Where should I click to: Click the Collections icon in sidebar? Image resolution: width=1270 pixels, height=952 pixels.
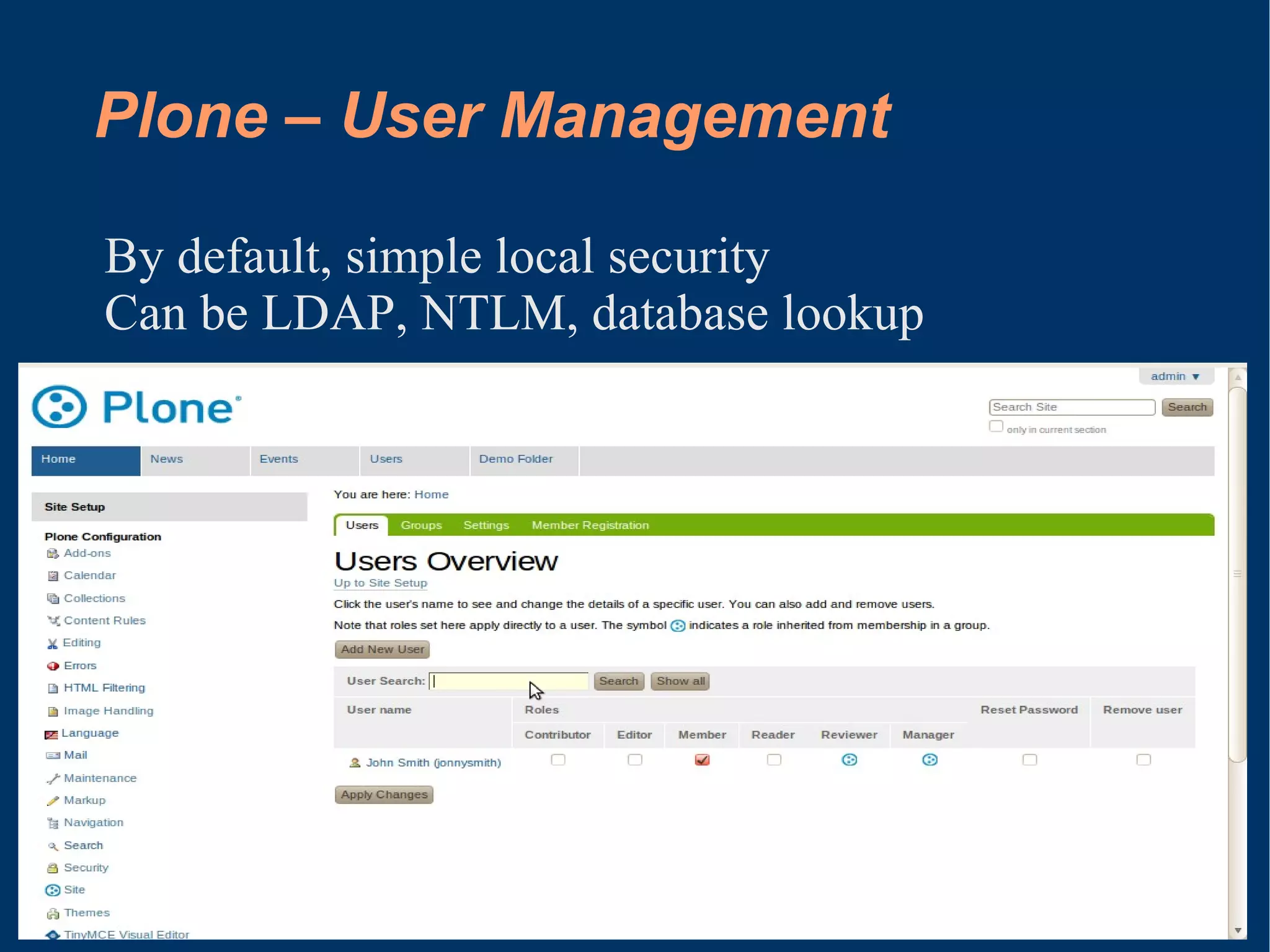click(x=53, y=598)
